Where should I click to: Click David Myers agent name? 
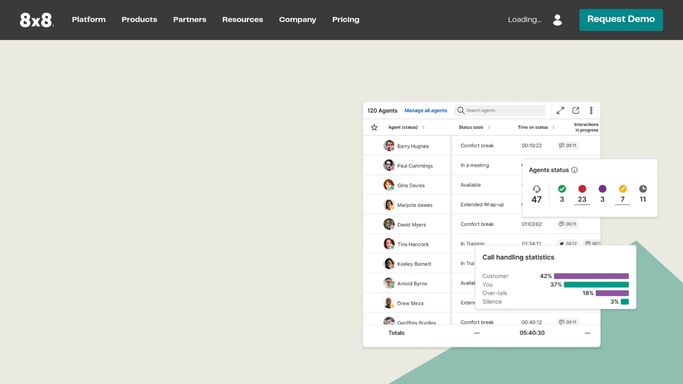[412, 225]
